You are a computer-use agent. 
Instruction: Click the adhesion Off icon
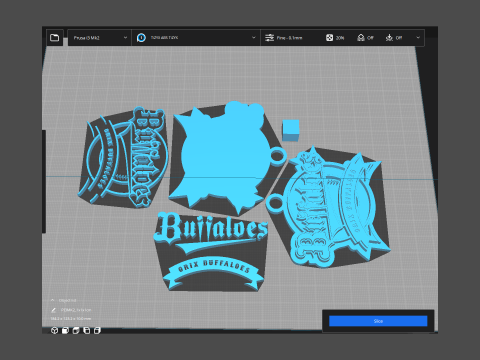(389, 38)
